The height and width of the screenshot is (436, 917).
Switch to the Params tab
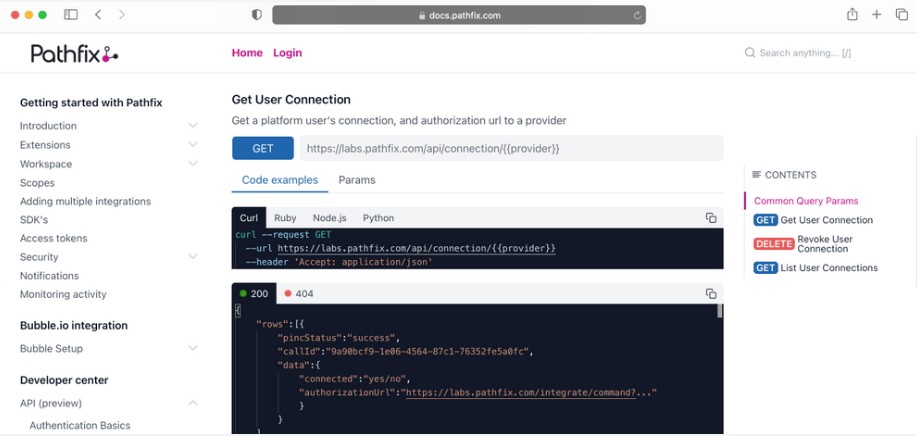(x=357, y=180)
